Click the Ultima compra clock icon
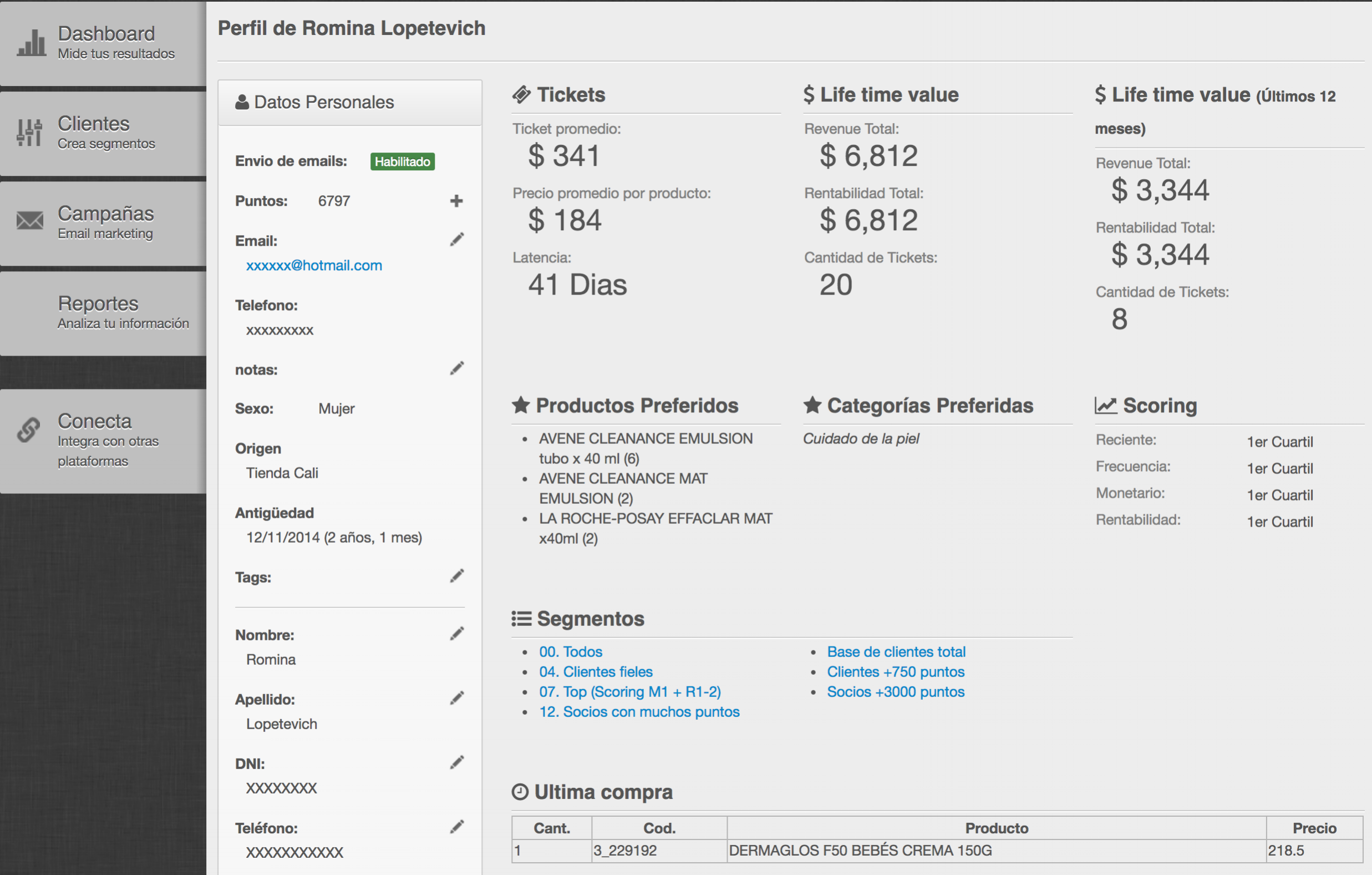Image resolution: width=1372 pixels, height=875 pixels. click(x=520, y=792)
